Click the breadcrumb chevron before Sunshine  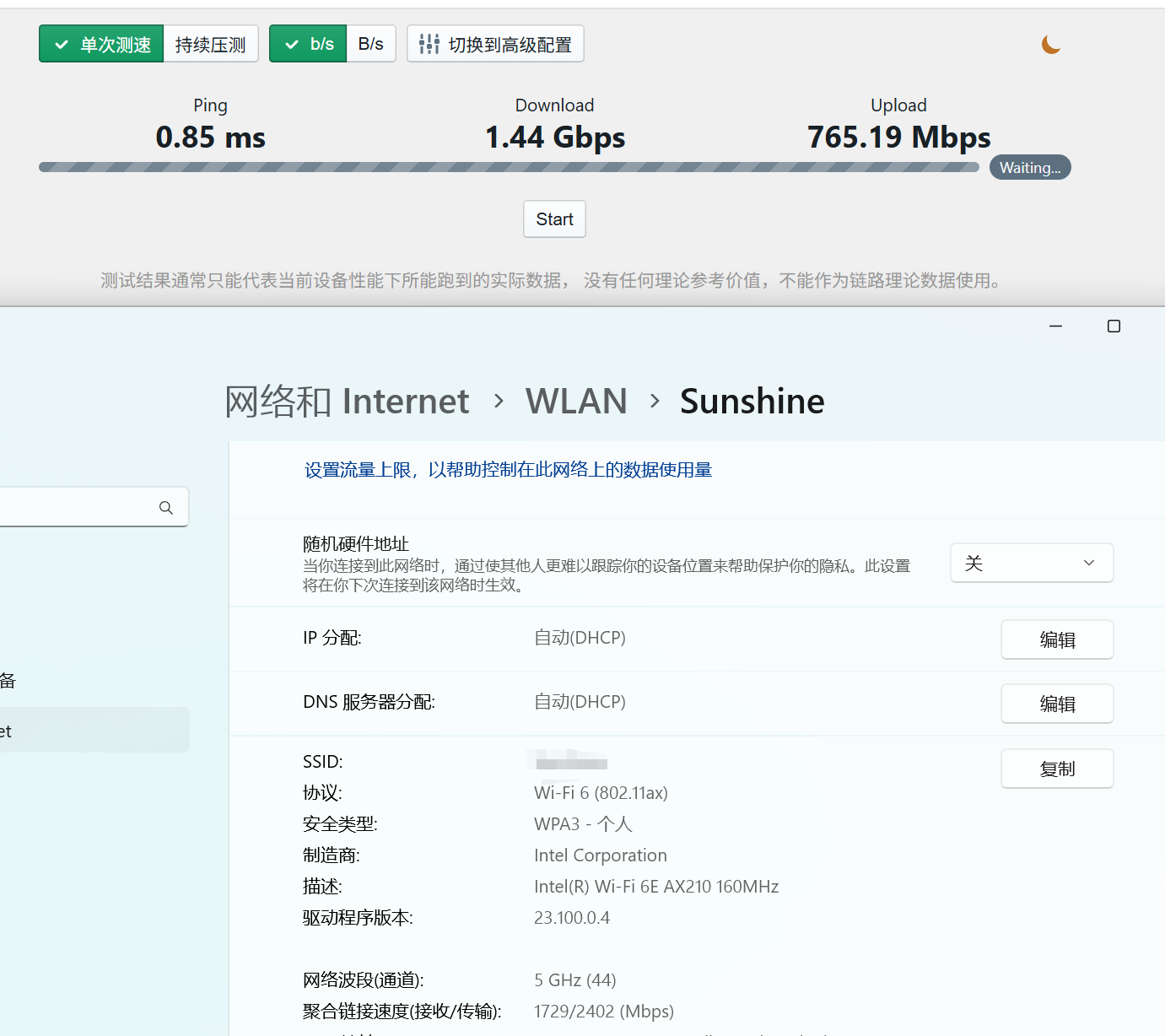655,401
